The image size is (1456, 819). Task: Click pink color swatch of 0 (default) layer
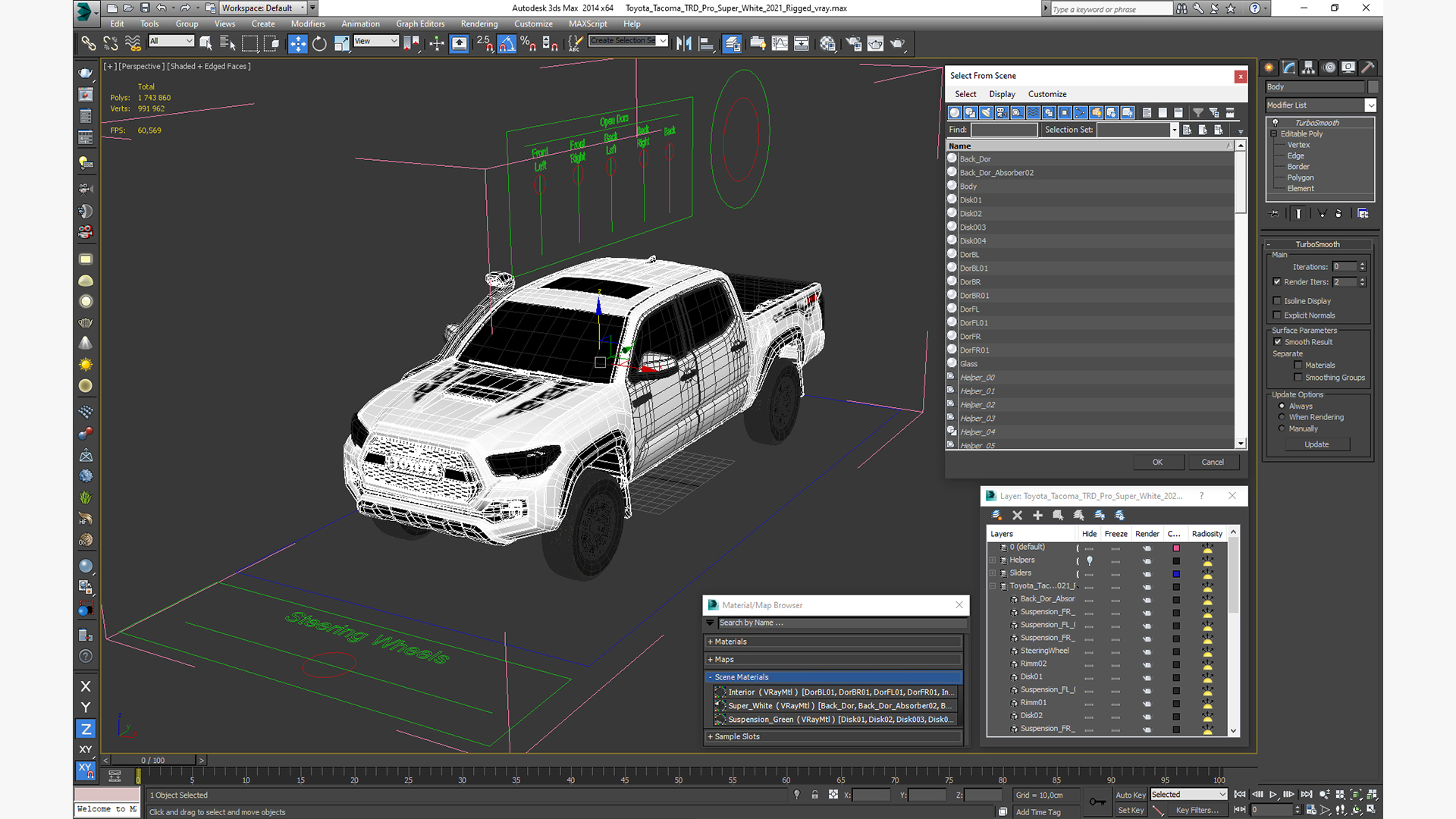pos(1176,548)
